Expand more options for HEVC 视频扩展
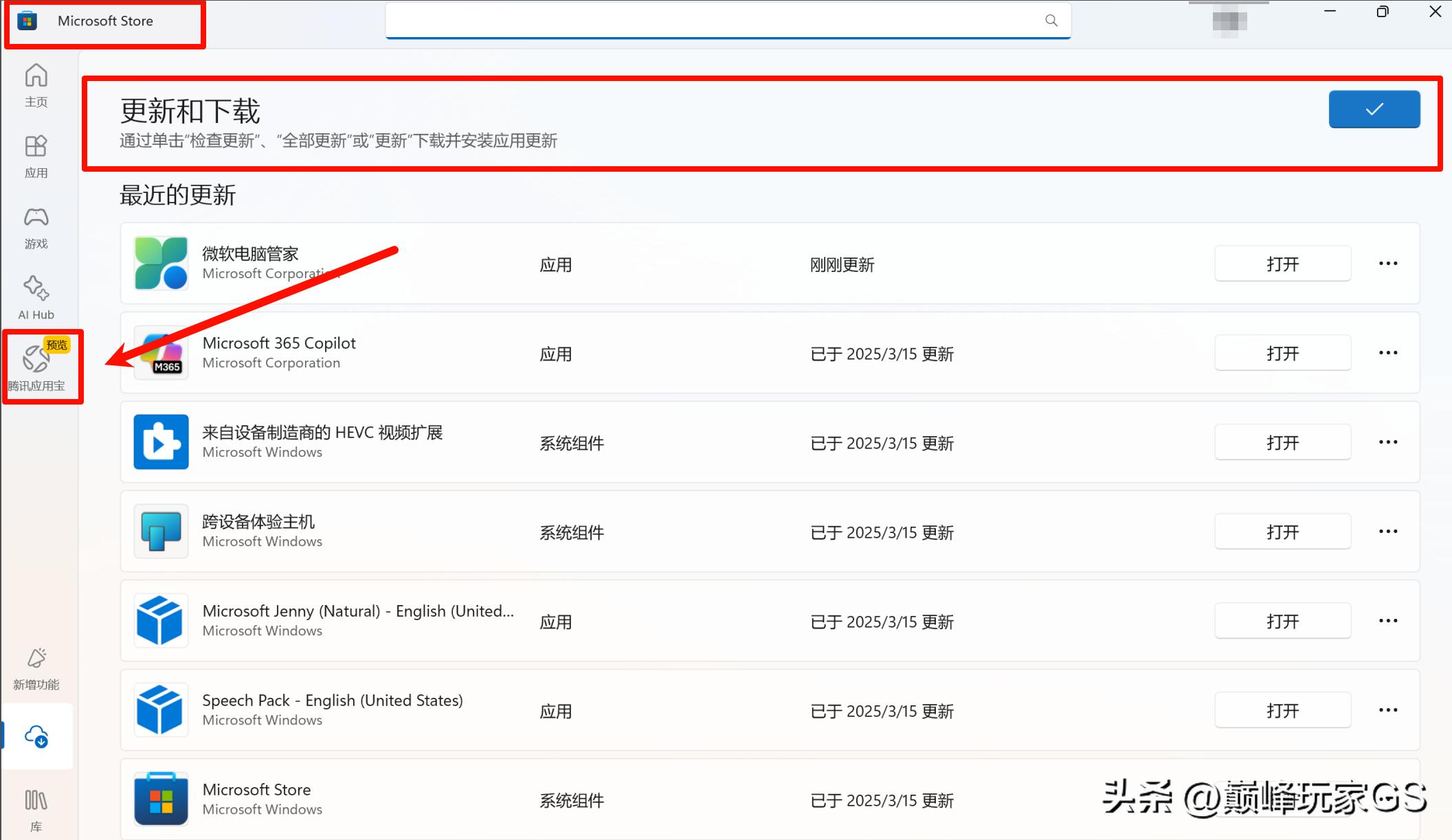This screenshot has width=1452, height=840. click(1387, 442)
